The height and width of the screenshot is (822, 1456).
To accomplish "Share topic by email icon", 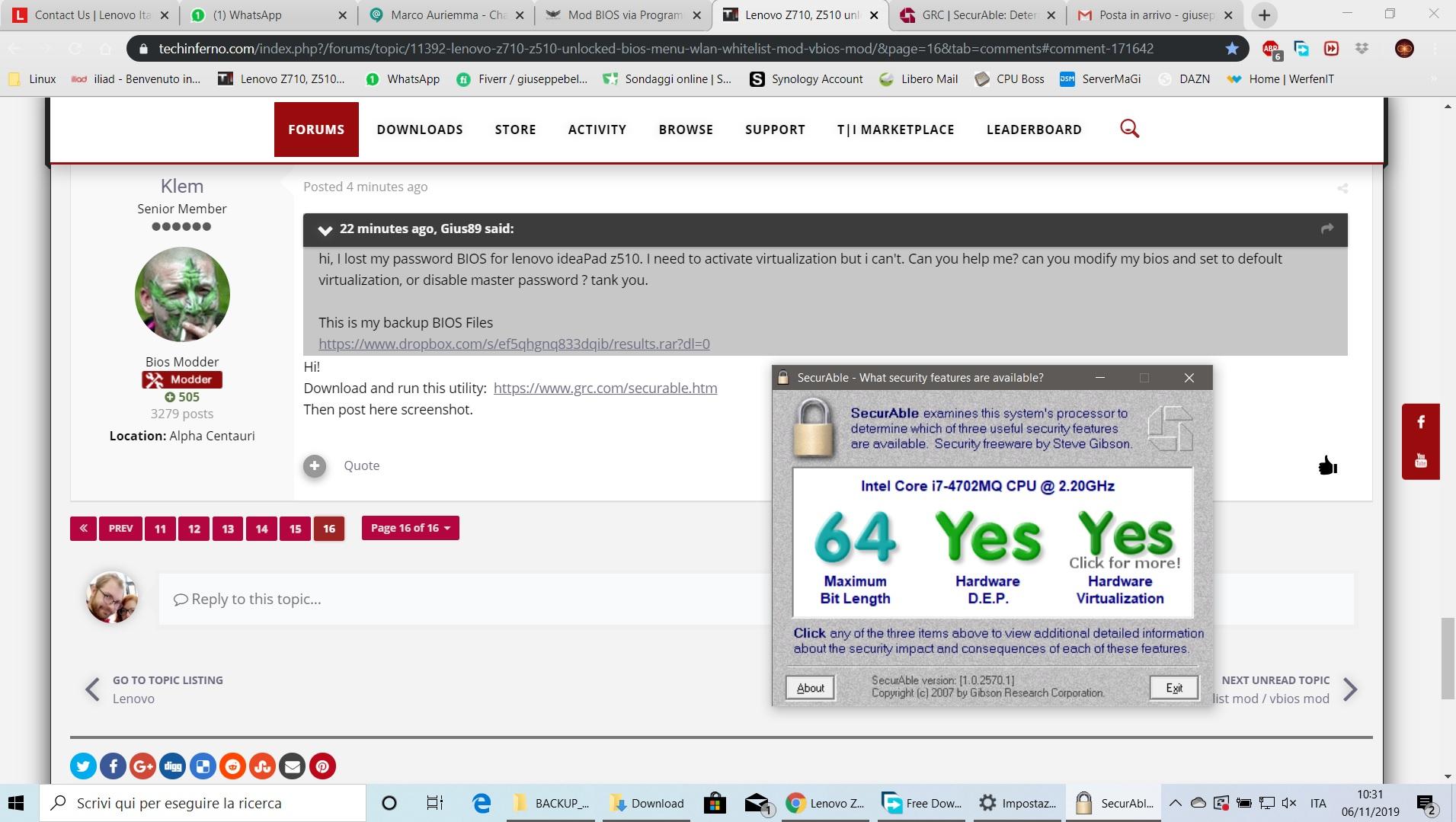I will click(293, 766).
